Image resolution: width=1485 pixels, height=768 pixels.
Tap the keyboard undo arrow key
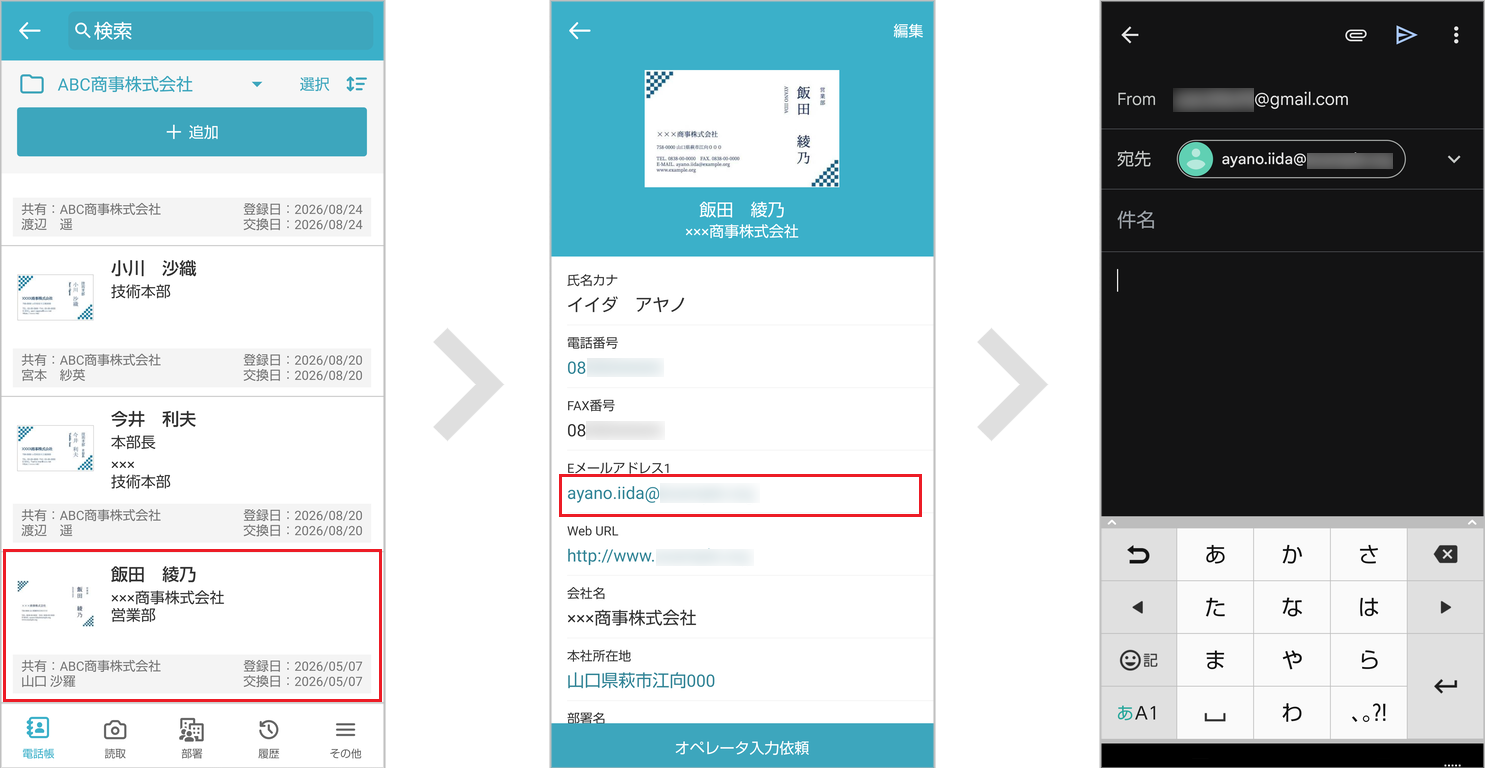click(x=1139, y=555)
